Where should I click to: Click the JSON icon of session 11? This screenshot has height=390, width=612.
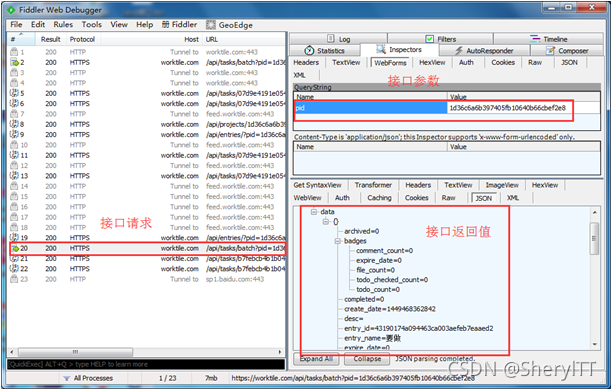point(14,155)
